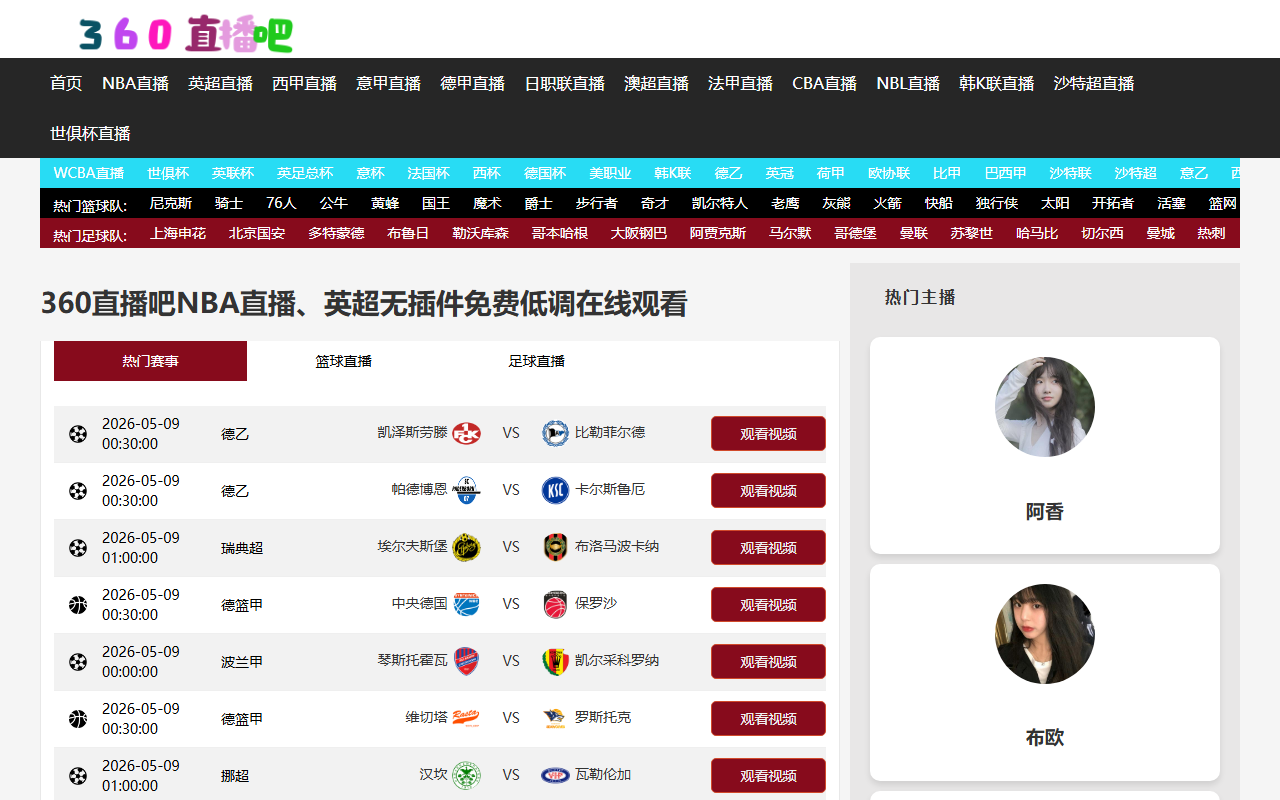Image resolution: width=1280 pixels, height=800 pixels.
Task: Click 观看视频 for 凯泽斯劳滕 vs 比勒菲尔德
Action: pyautogui.click(x=768, y=434)
